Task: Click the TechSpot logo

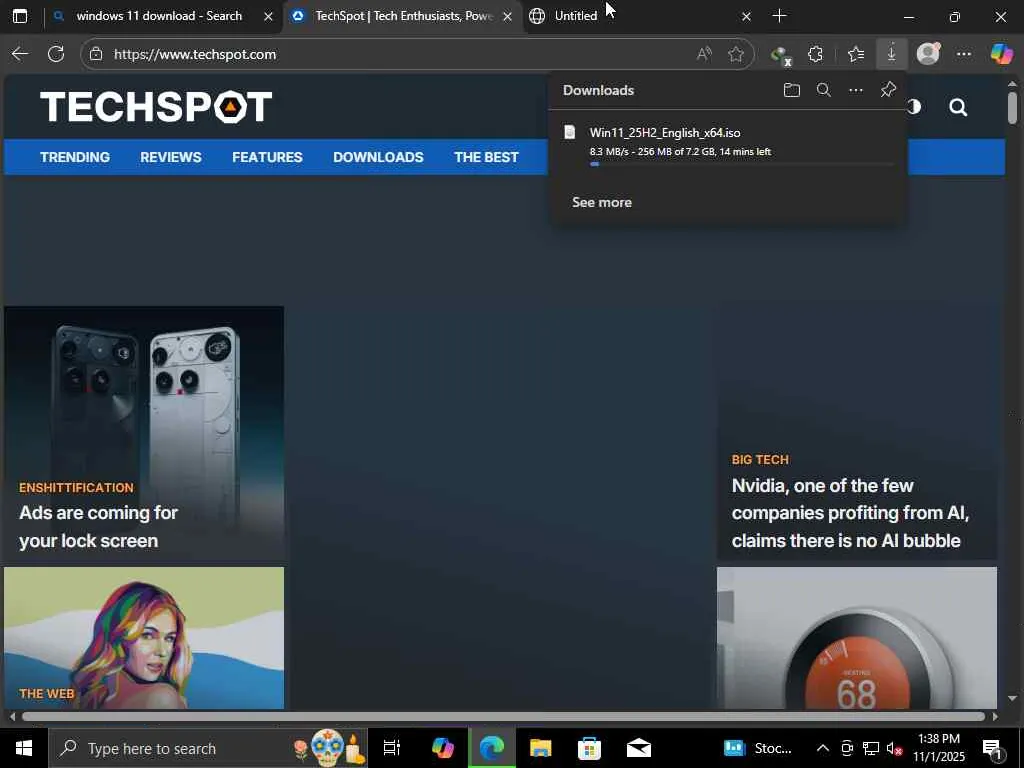Action: [155, 106]
